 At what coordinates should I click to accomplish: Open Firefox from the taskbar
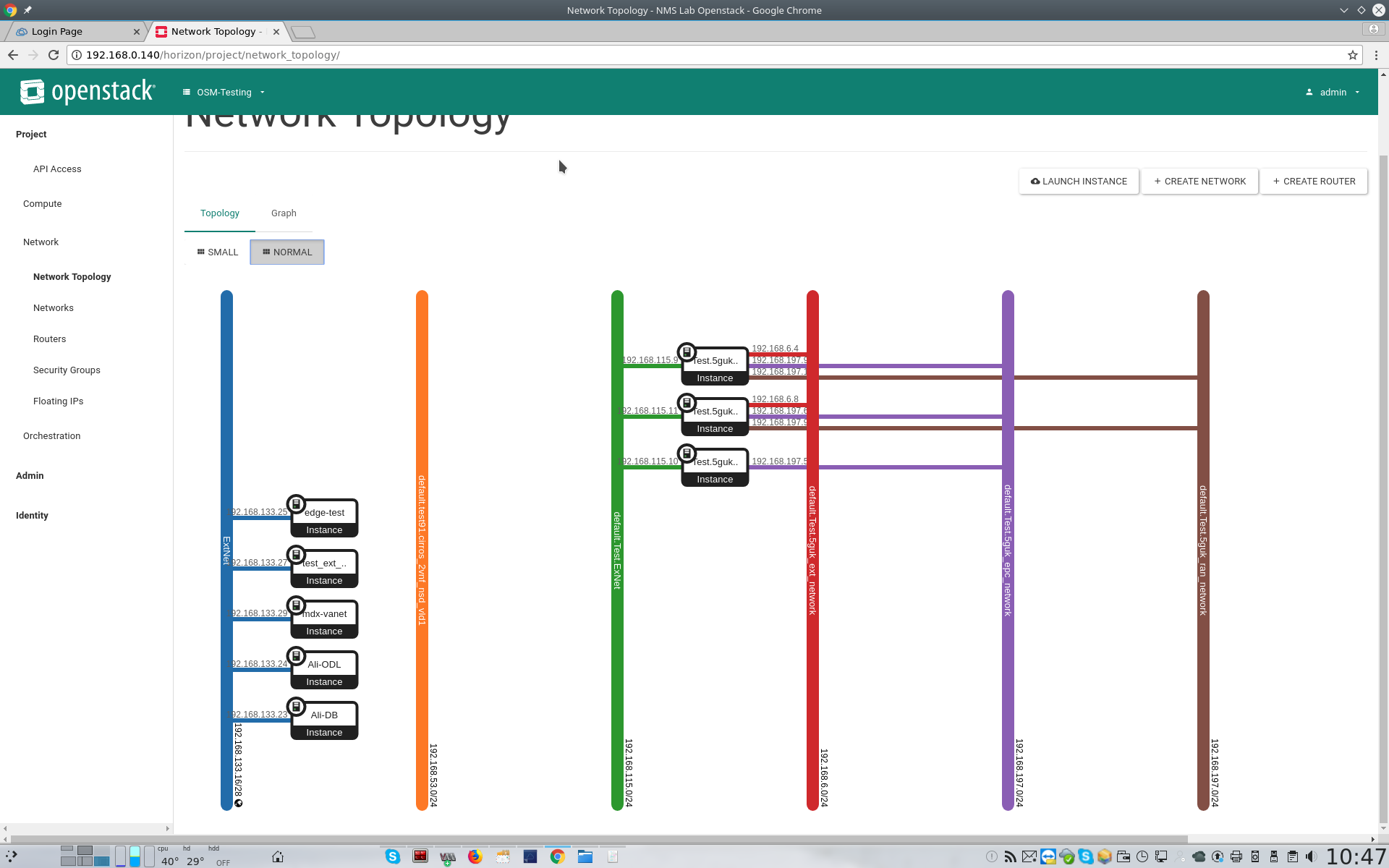point(475,856)
